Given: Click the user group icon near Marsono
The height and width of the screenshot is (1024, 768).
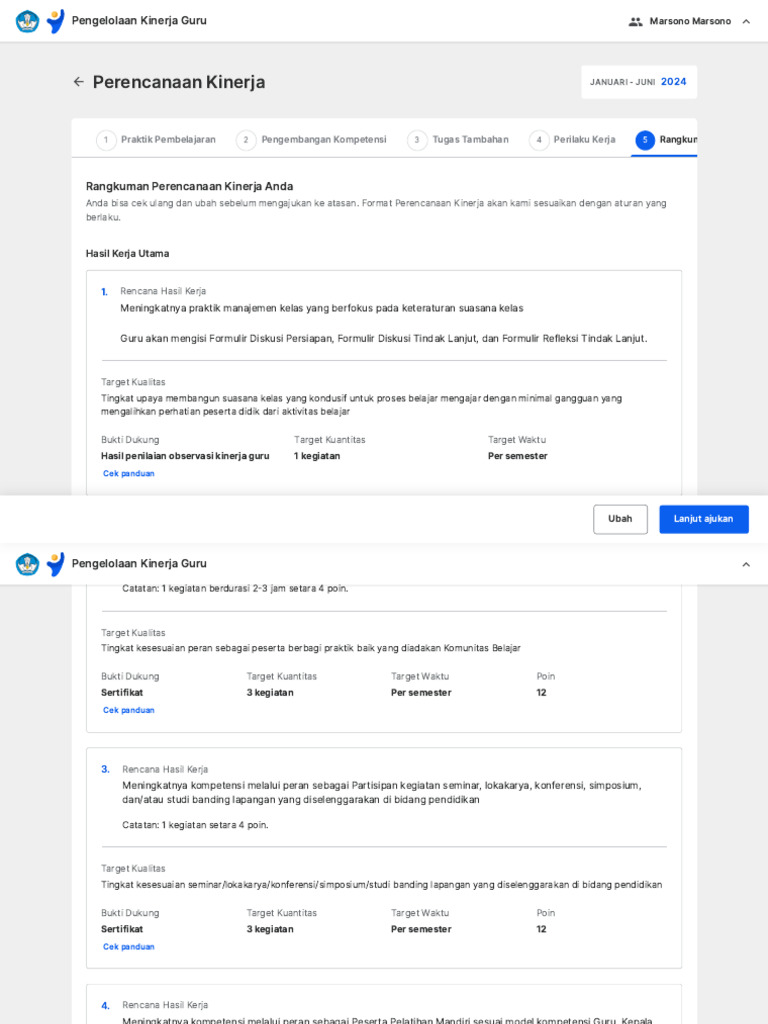Looking at the screenshot, I should [635, 21].
